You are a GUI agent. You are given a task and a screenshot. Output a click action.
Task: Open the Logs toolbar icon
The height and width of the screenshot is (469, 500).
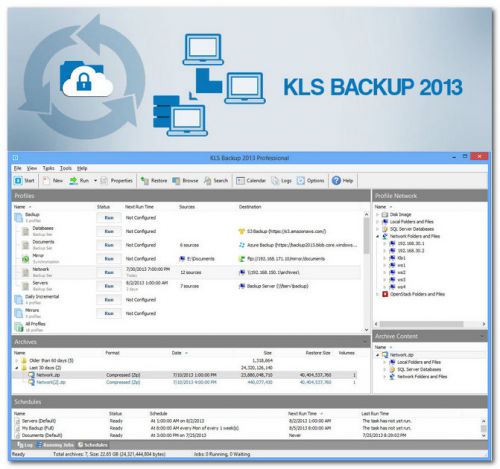pyautogui.click(x=275, y=180)
